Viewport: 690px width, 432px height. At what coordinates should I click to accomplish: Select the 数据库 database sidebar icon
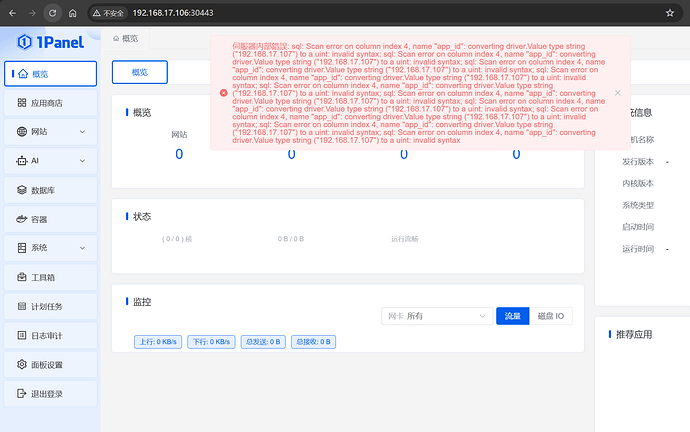[x=22, y=190]
